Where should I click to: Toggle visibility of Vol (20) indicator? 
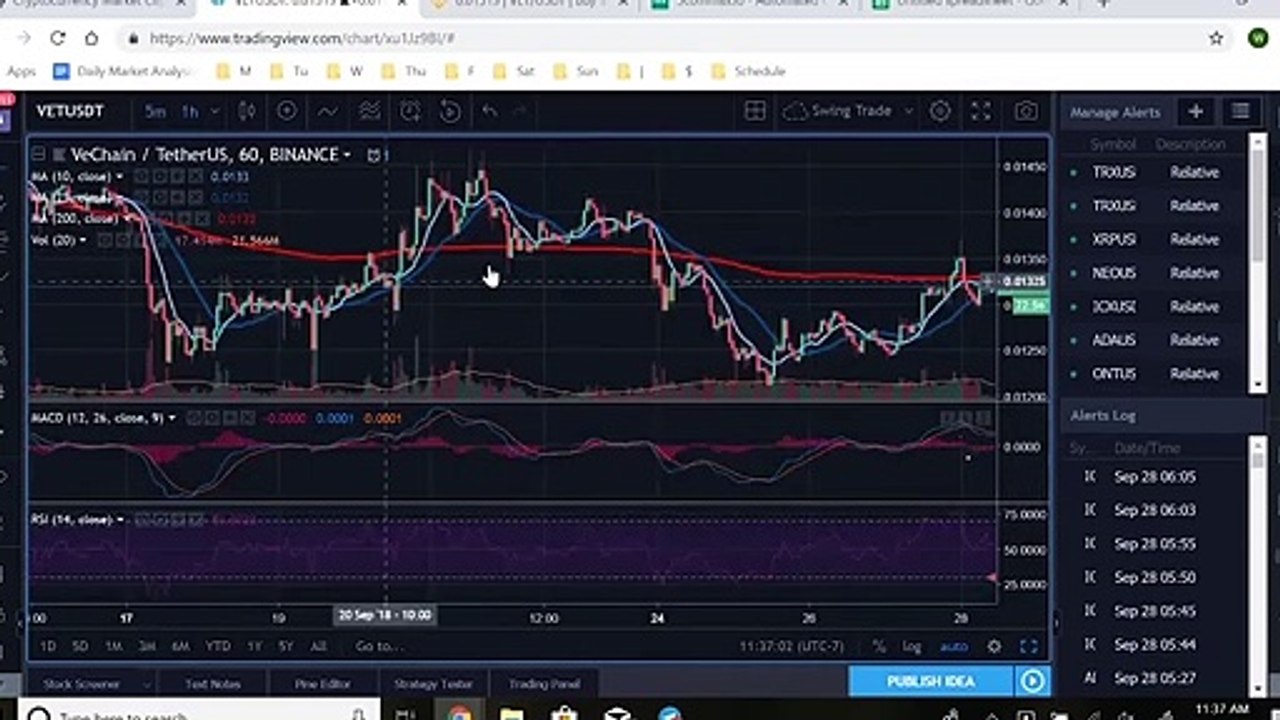pyautogui.click(x=104, y=240)
